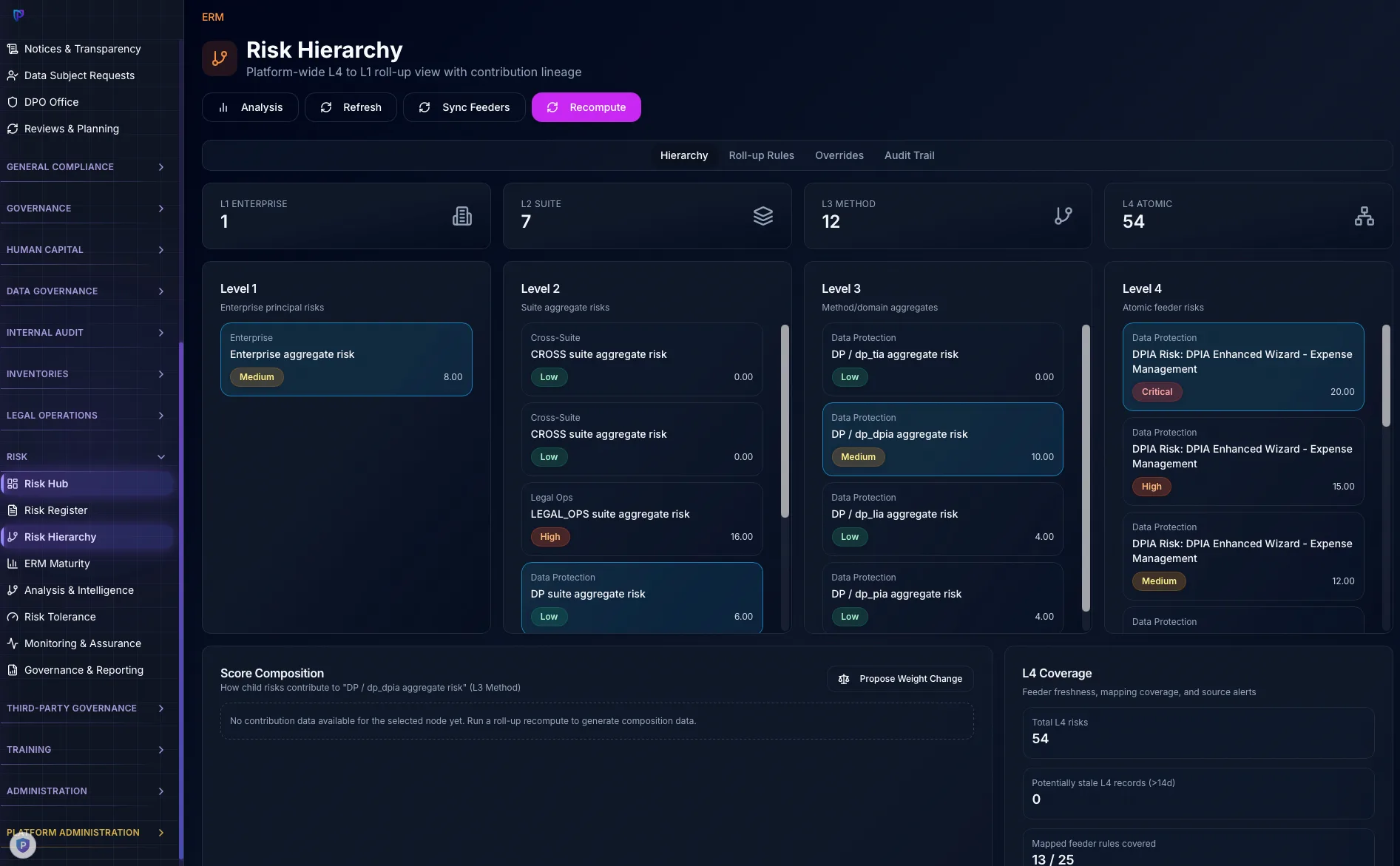Click the L1 Enterprise building icon

462,216
